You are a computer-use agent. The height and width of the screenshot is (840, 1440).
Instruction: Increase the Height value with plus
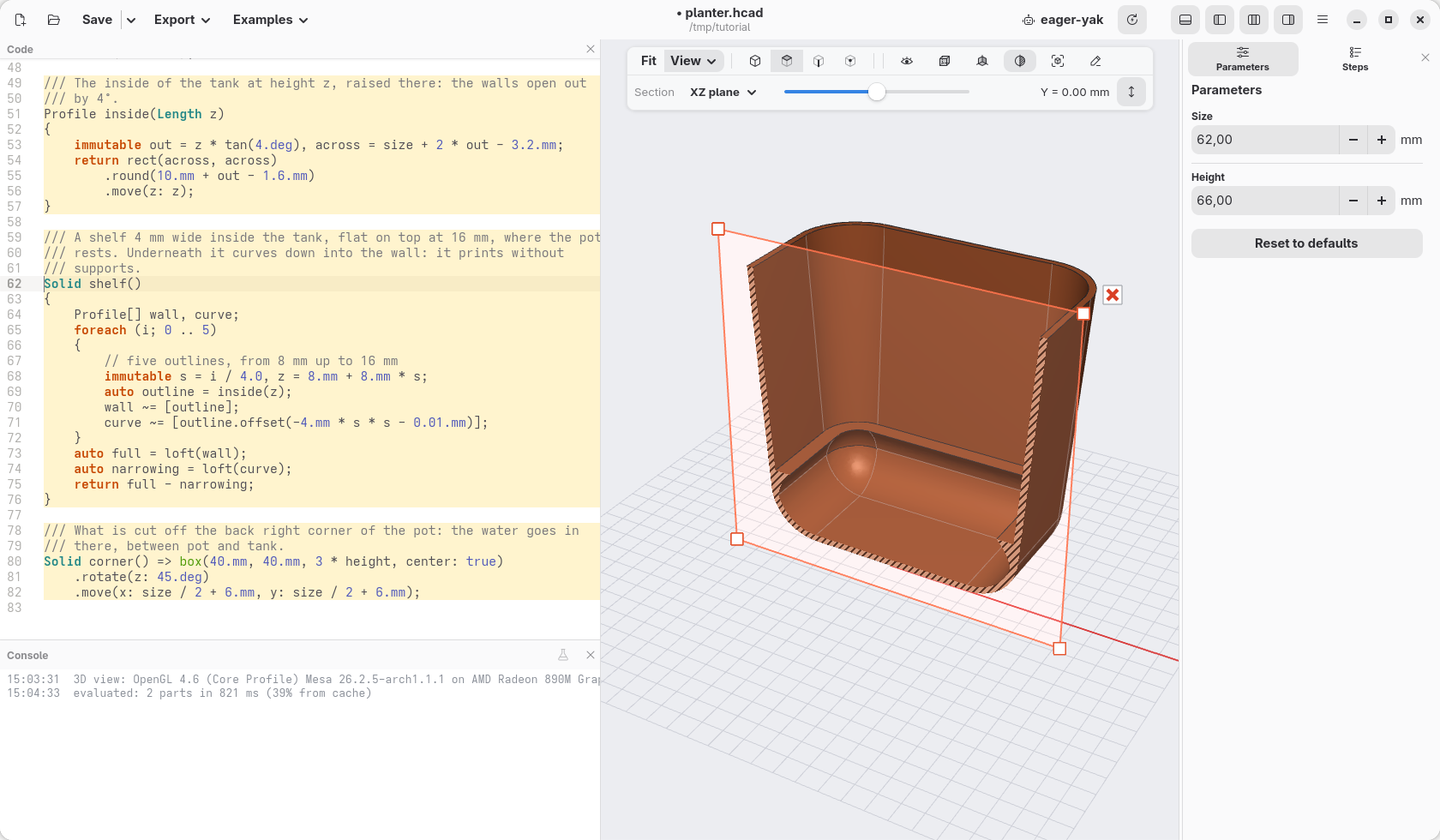(1382, 201)
